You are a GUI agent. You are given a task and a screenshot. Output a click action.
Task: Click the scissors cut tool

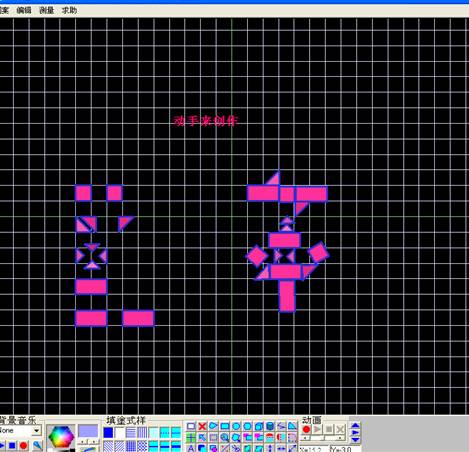(236, 448)
